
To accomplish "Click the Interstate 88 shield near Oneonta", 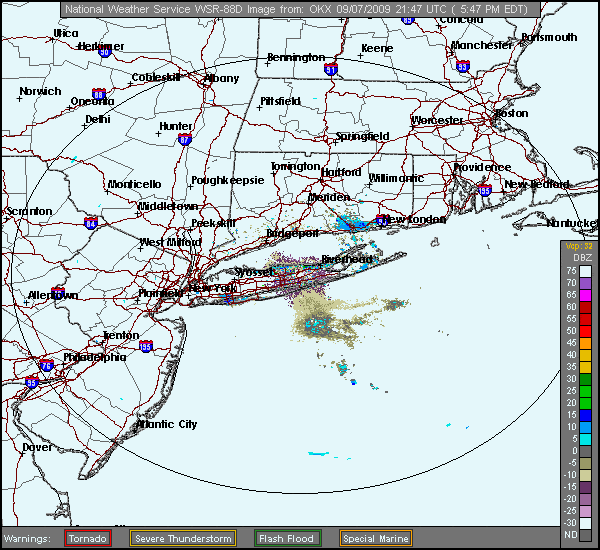I will click(99, 94).
